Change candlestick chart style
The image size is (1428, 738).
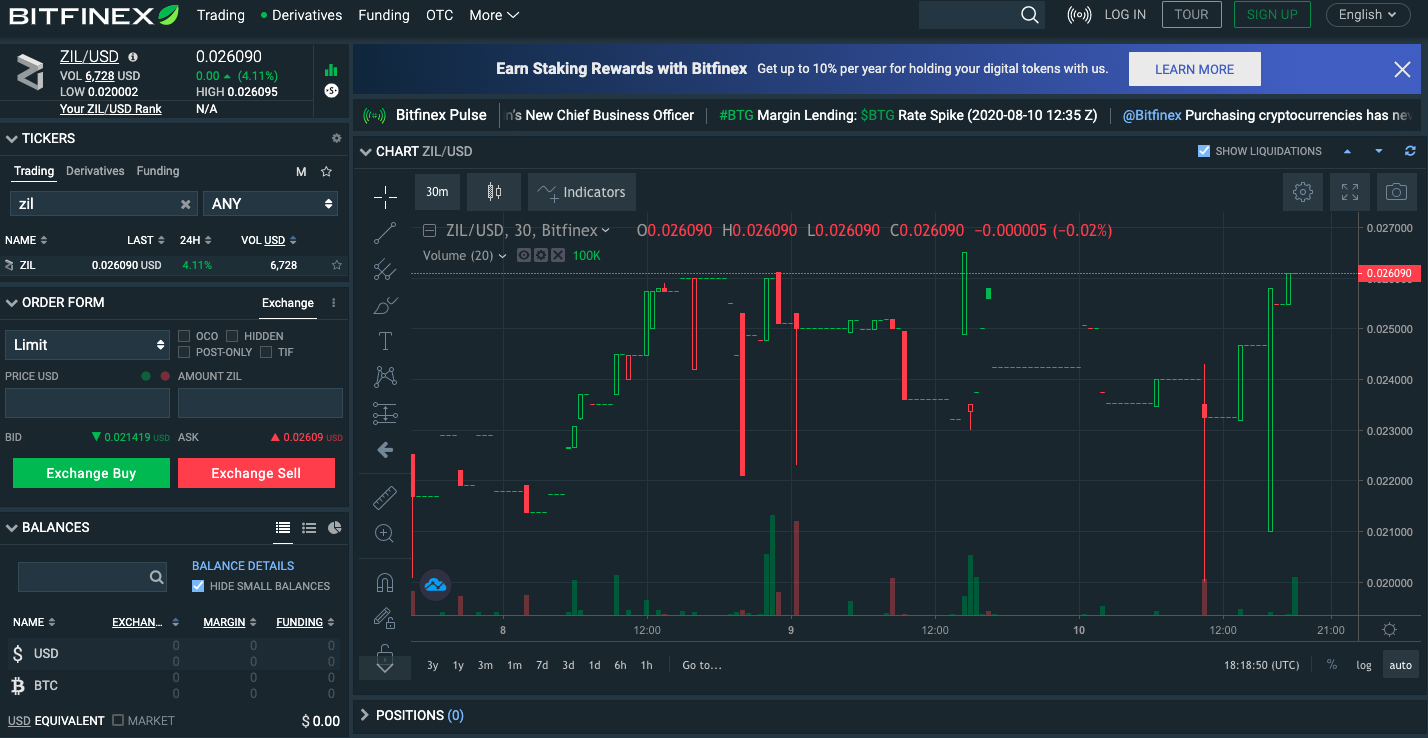click(493, 192)
